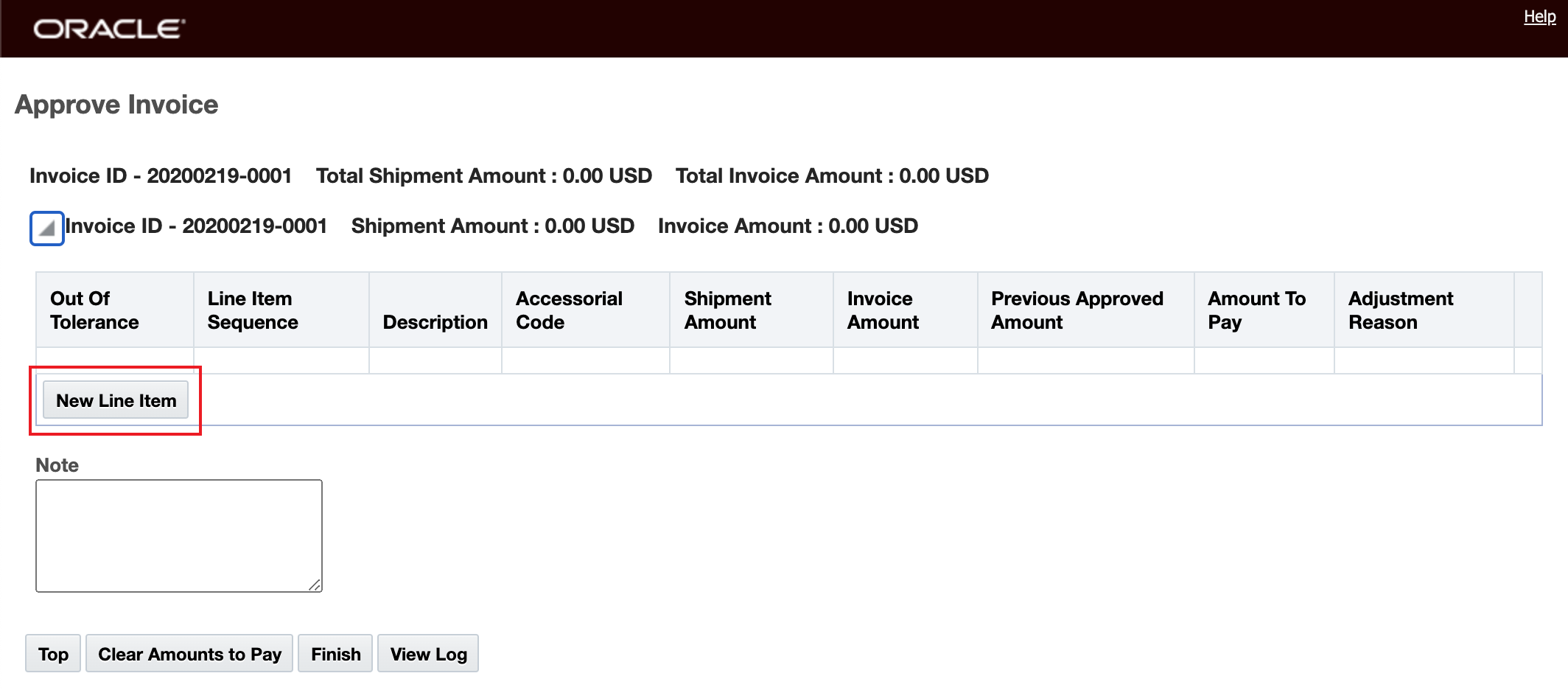1568x690 pixels.
Task: Select the Shipment Amount column header
Action: [x=727, y=310]
